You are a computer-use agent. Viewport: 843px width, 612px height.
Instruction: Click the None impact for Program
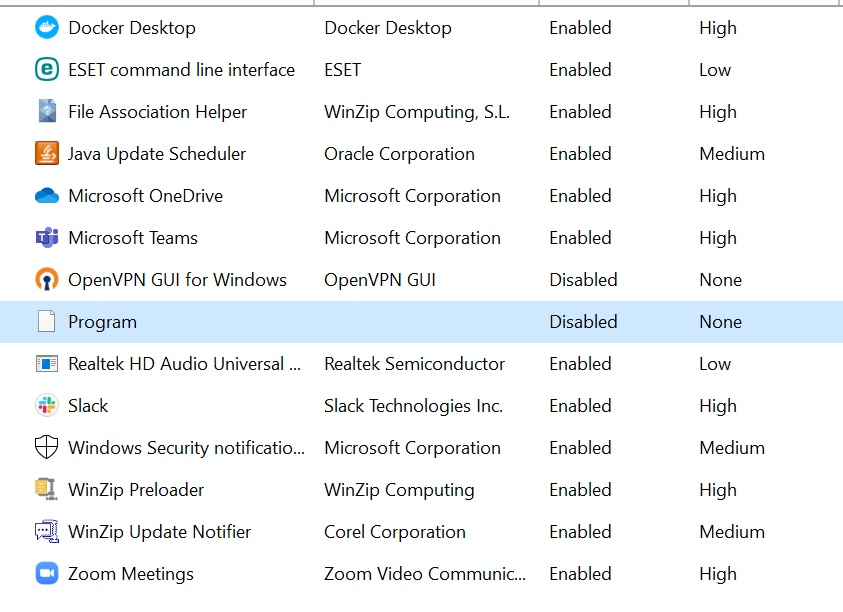(720, 321)
